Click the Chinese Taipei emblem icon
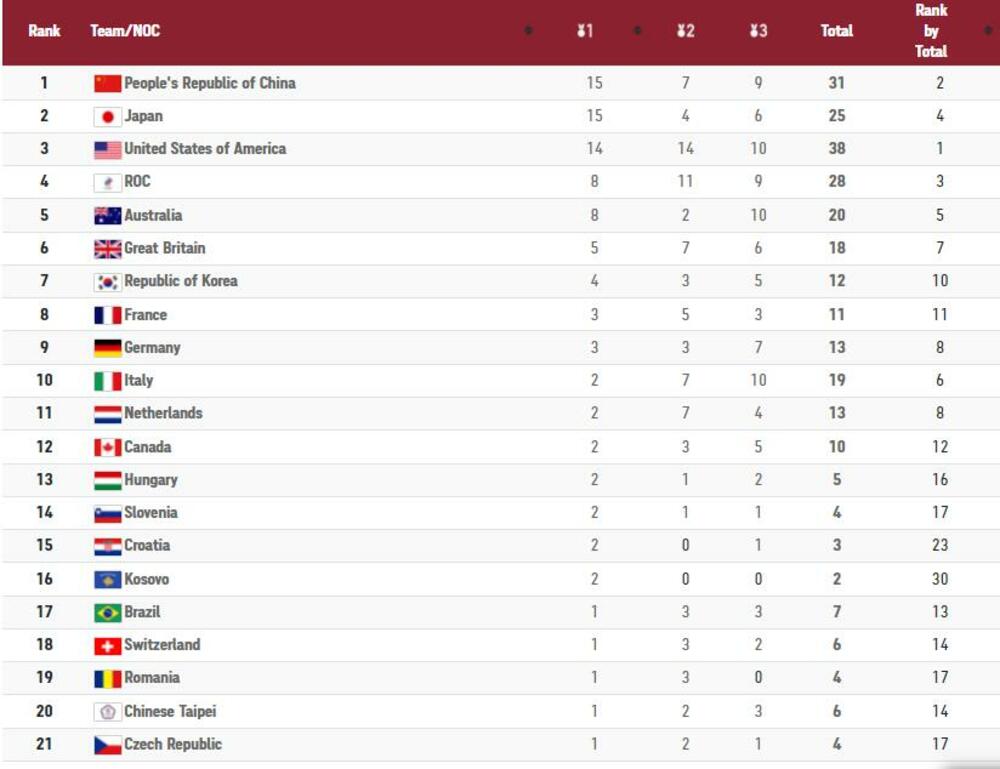 click(x=107, y=711)
